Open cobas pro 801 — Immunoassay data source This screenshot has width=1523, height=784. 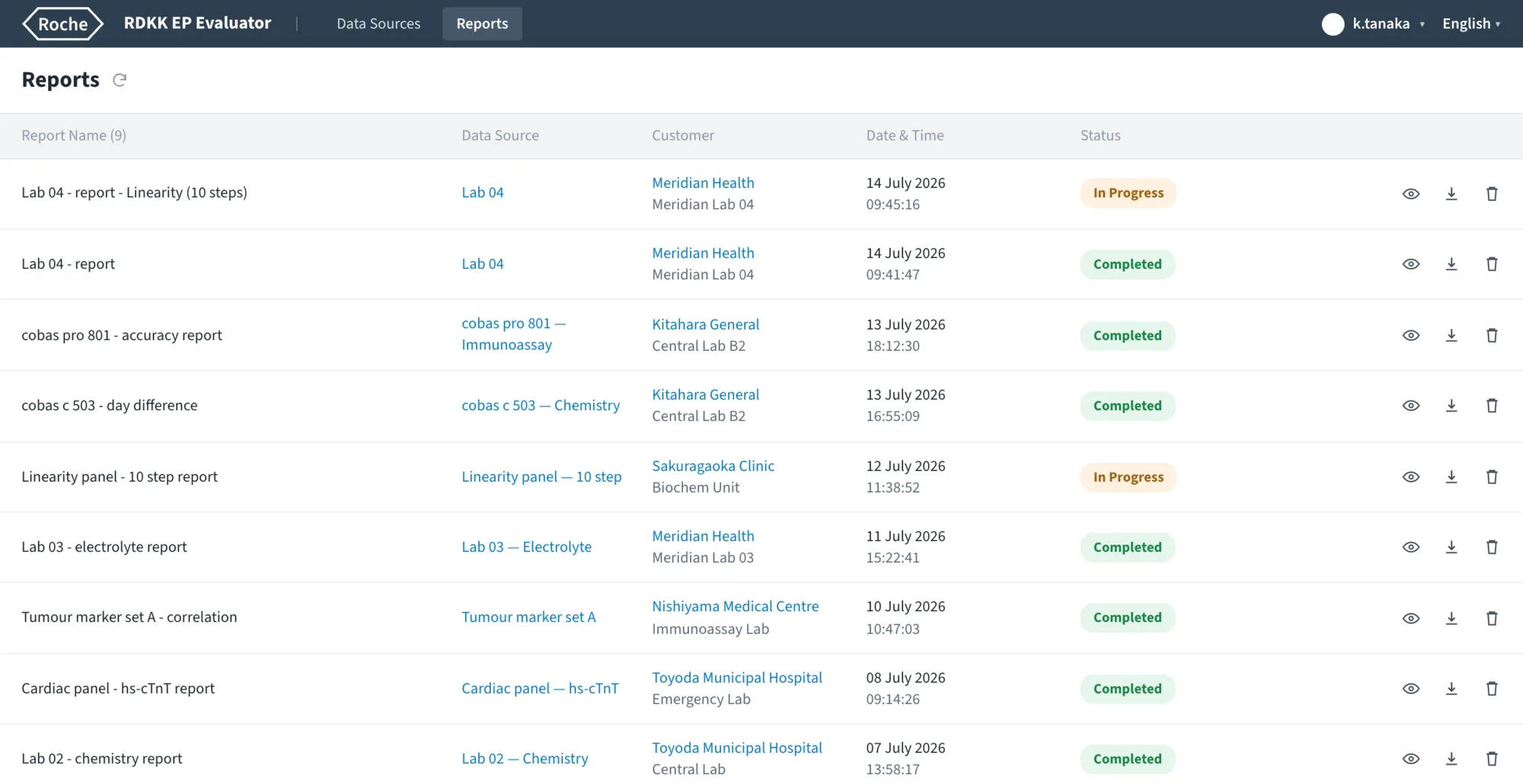514,334
